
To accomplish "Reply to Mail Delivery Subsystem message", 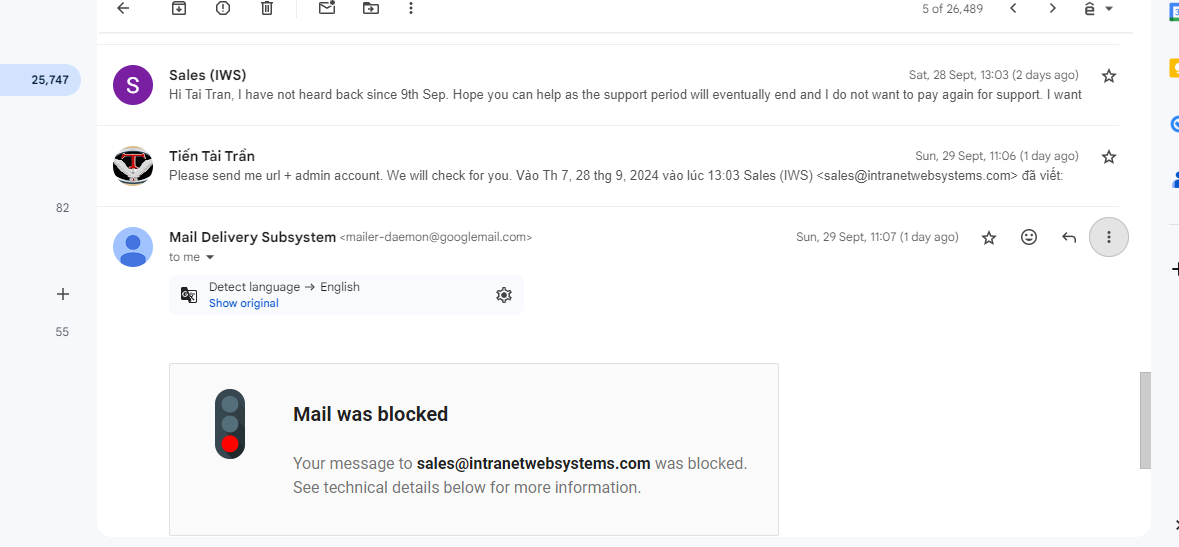I will [1068, 238].
